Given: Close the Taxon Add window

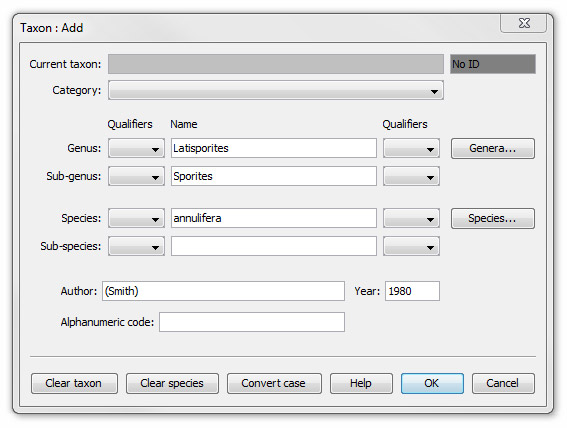Looking at the screenshot, I should 524,23.
